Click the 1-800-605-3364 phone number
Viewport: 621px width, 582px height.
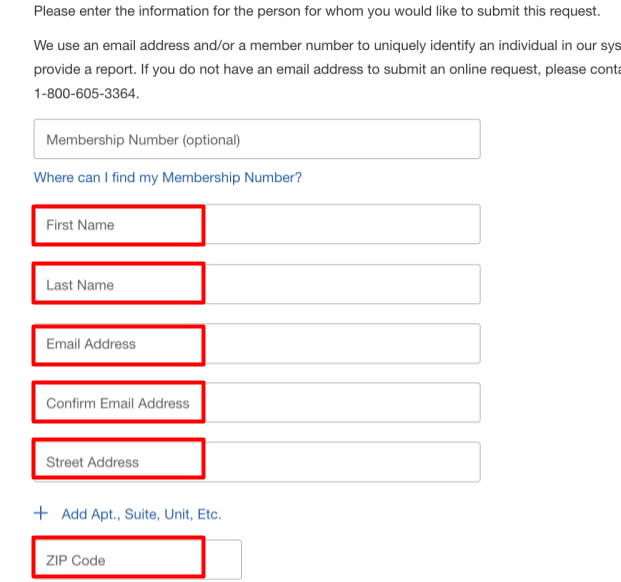coord(86,92)
